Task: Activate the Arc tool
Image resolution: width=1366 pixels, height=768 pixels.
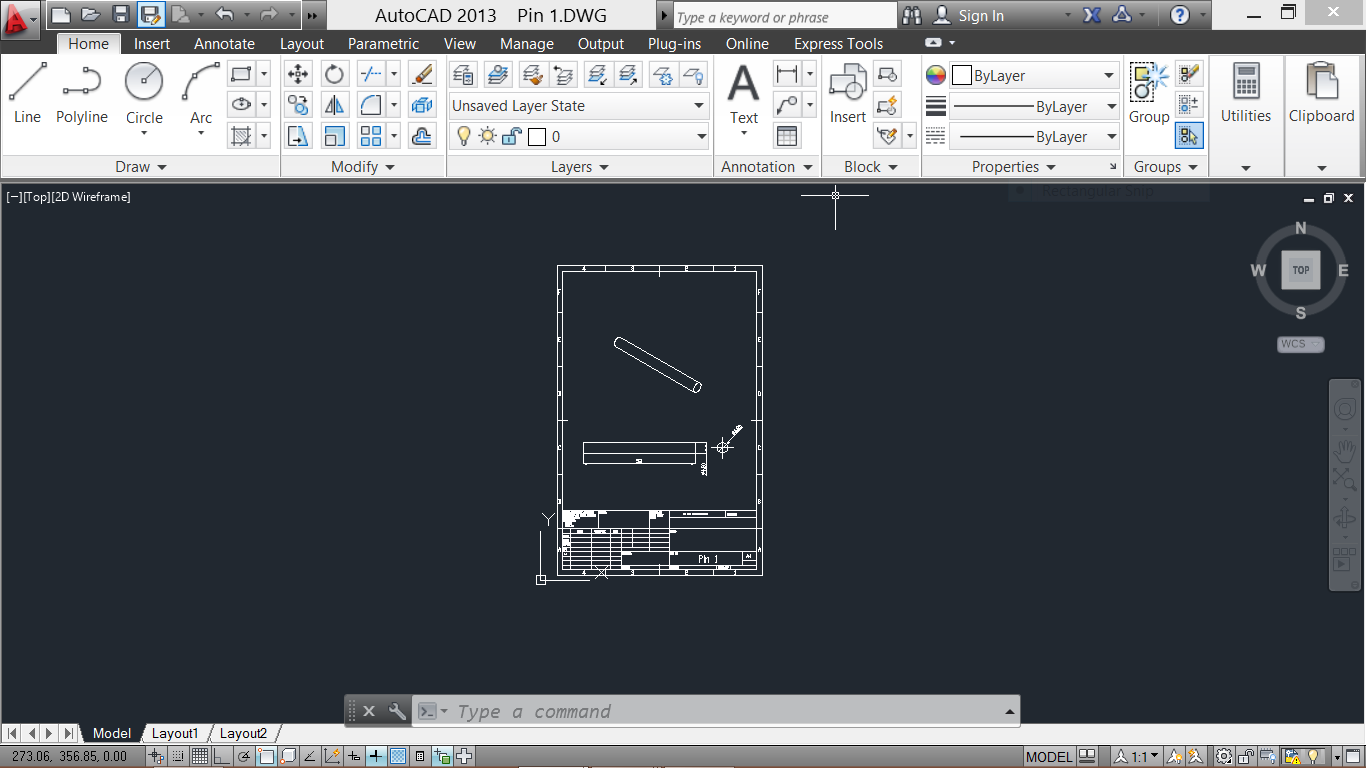Action: coord(201,93)
